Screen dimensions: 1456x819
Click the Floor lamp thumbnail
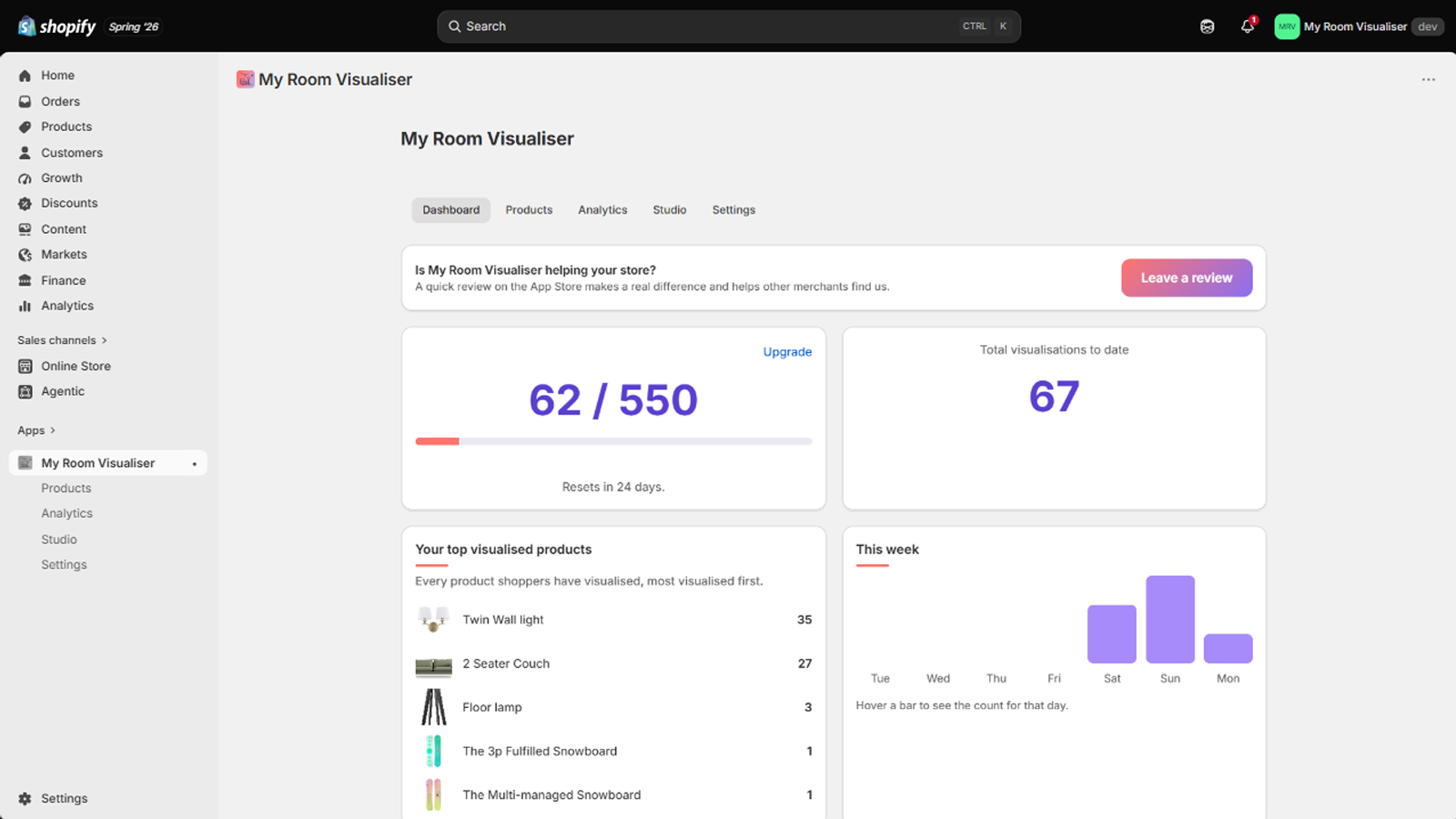click(433, 707)
